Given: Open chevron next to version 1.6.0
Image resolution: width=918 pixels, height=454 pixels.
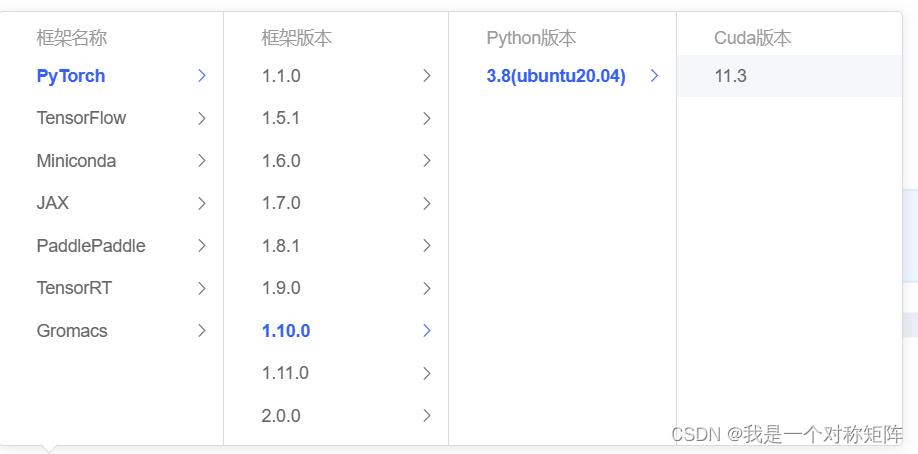Looking at the screenshot, I should click(427, 161).
